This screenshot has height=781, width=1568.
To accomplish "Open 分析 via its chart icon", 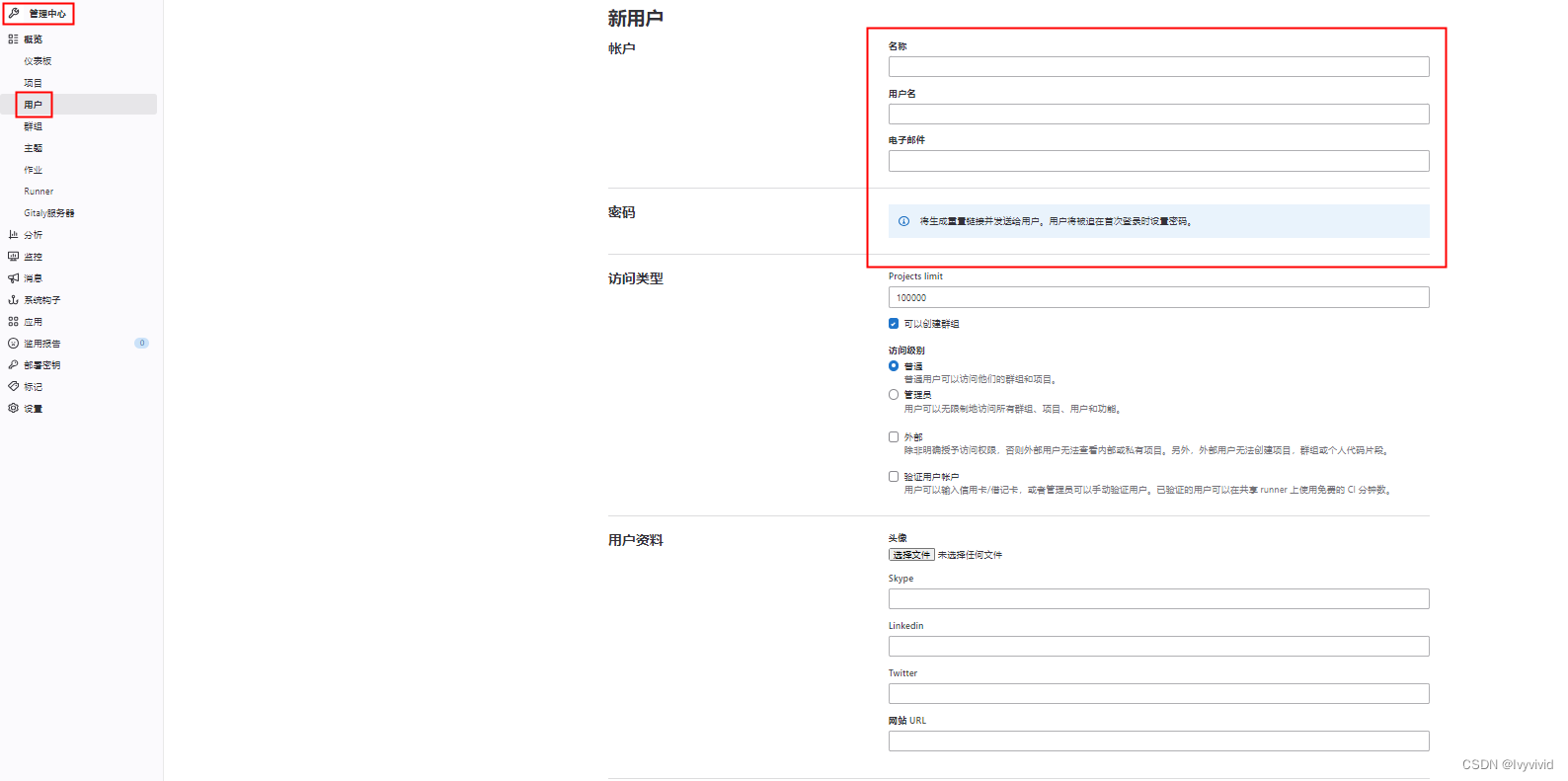I will [13, 235].
